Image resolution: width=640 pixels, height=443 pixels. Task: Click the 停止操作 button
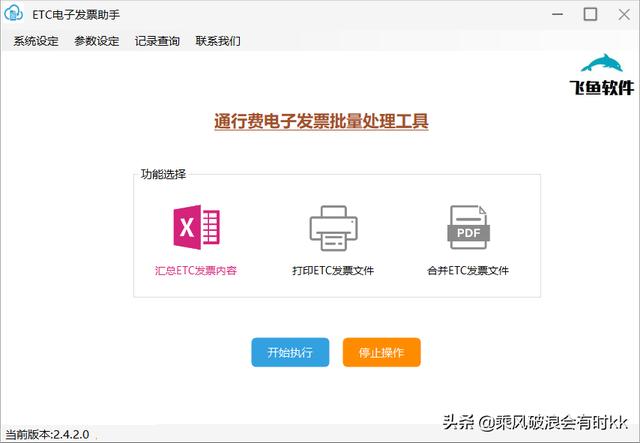(x=382, y=352)
